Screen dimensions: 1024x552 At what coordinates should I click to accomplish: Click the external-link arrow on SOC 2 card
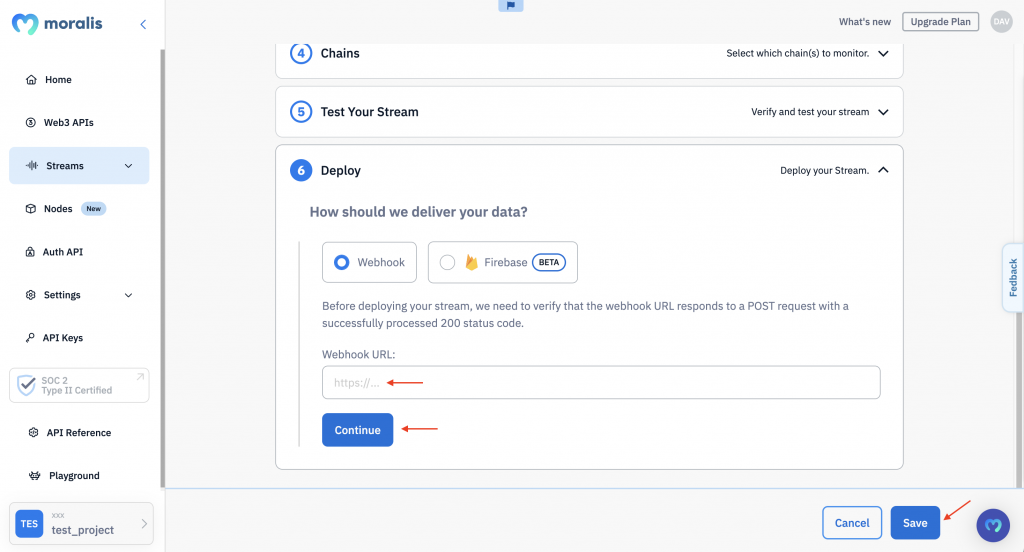pos(140,377)
